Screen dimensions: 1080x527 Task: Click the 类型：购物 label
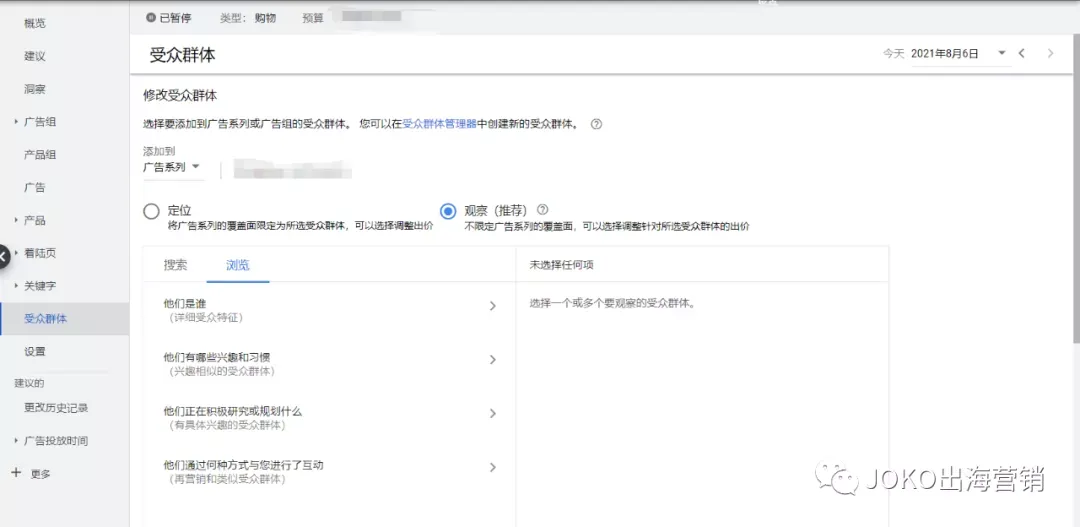pos(248,19)
